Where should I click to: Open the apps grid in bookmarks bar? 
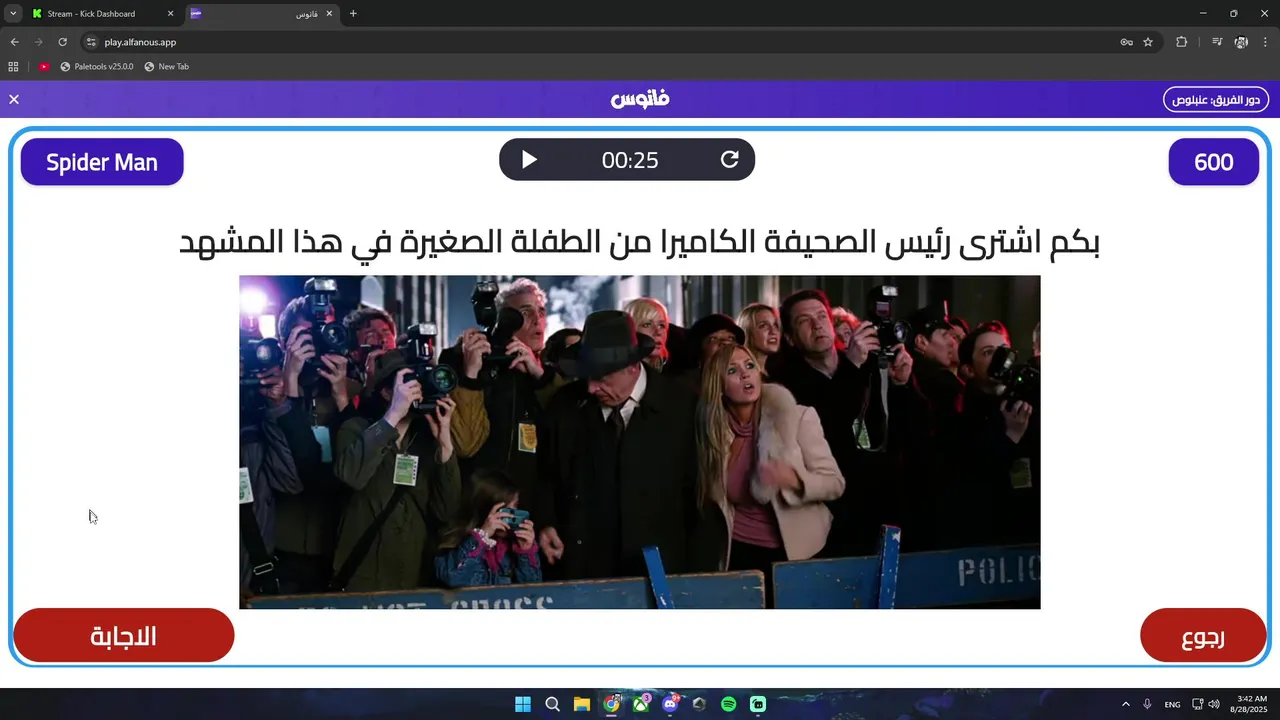[13, 67]
